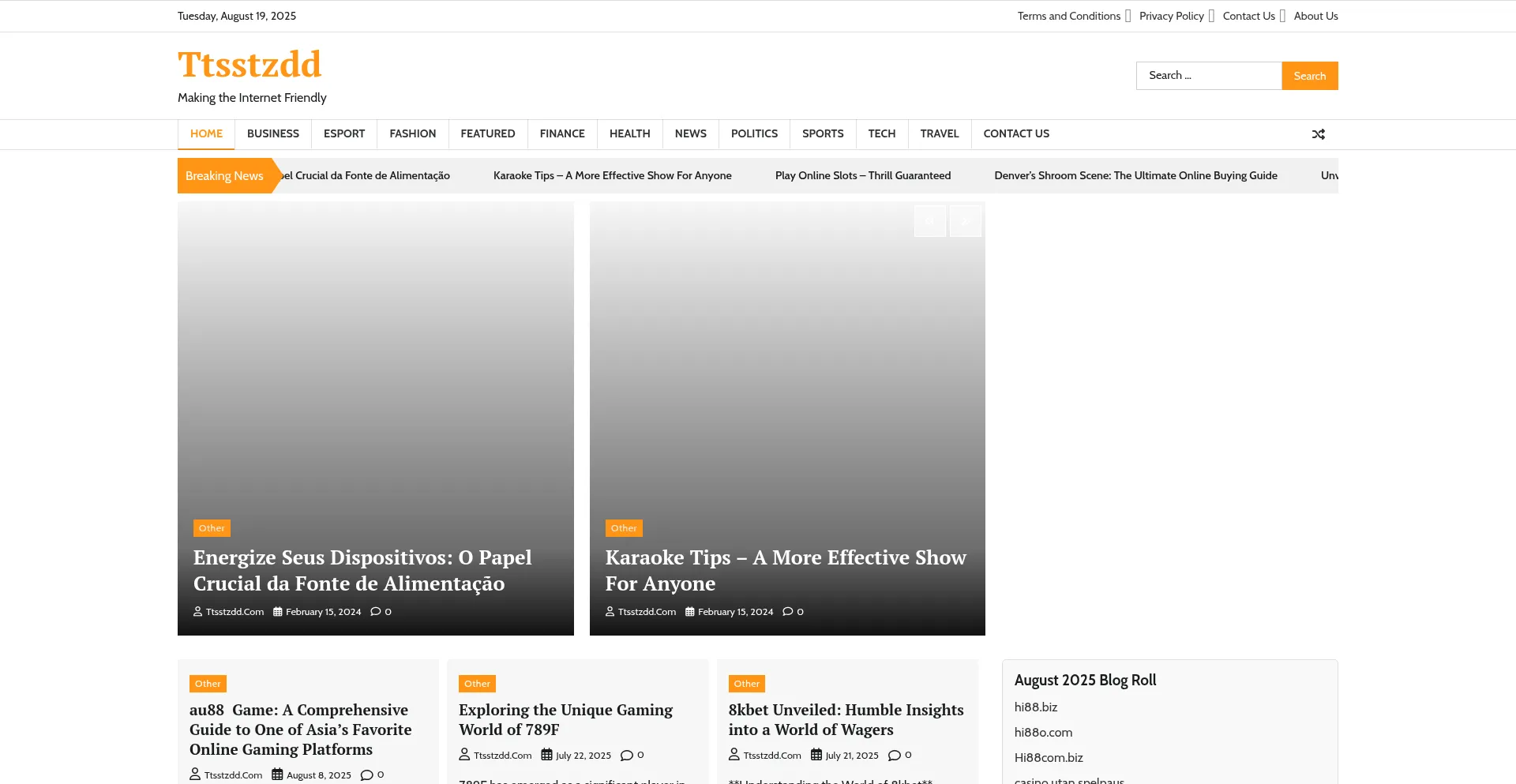Select FEATURED in navigation bar

(x=488, y=133)
